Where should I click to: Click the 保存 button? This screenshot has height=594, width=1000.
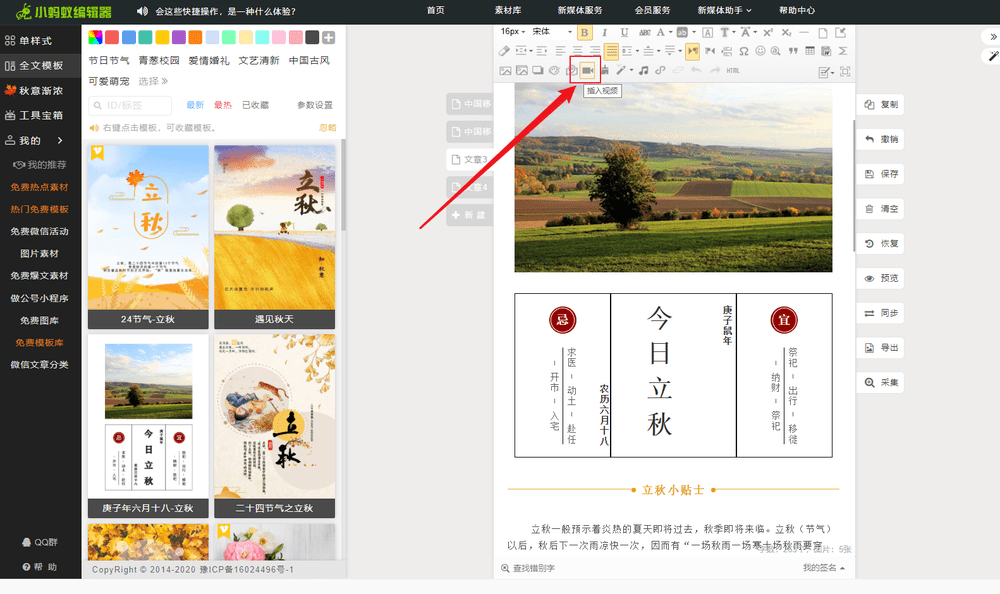pos(881,174)
